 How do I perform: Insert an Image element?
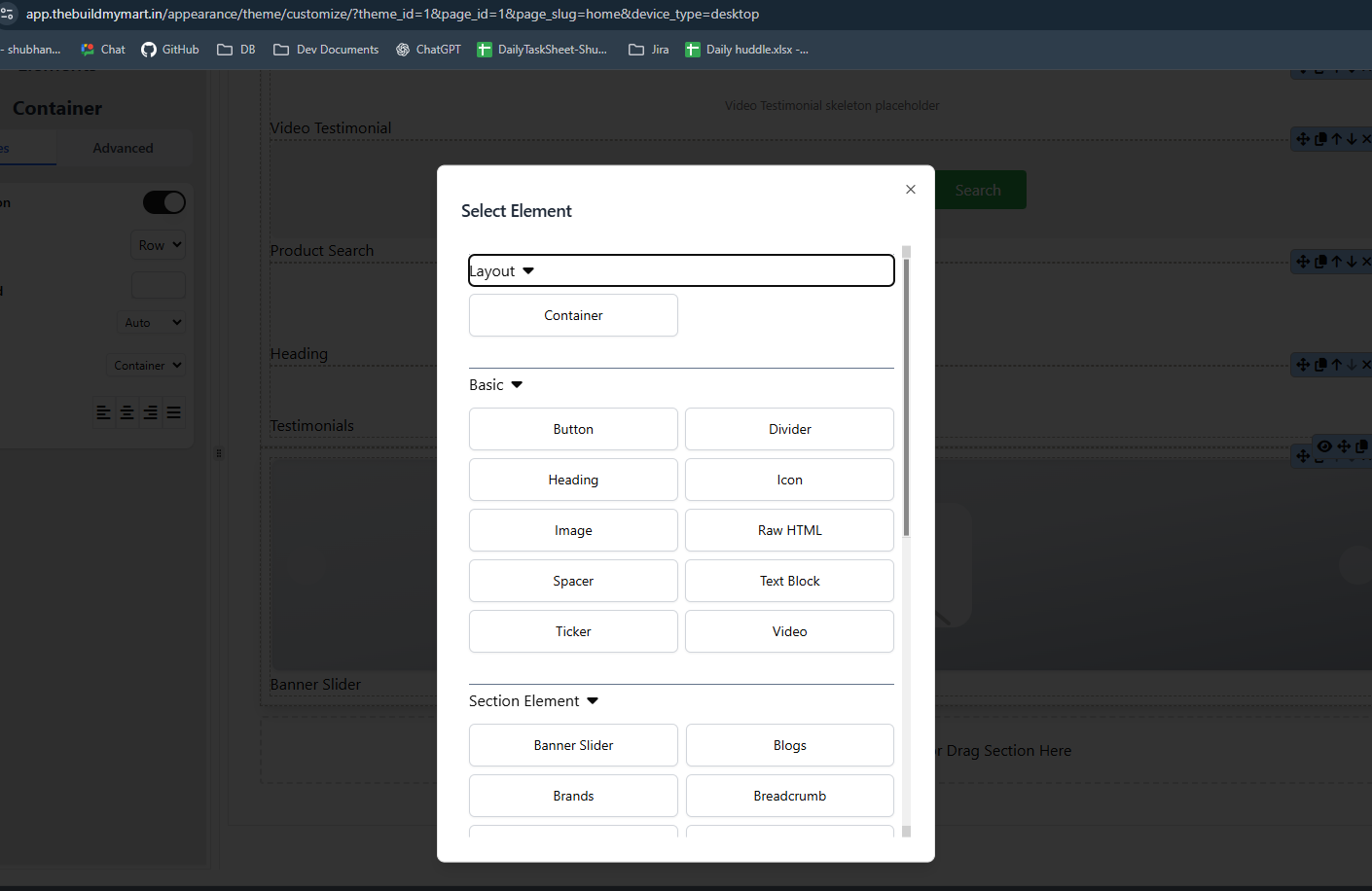click(573, 530)
